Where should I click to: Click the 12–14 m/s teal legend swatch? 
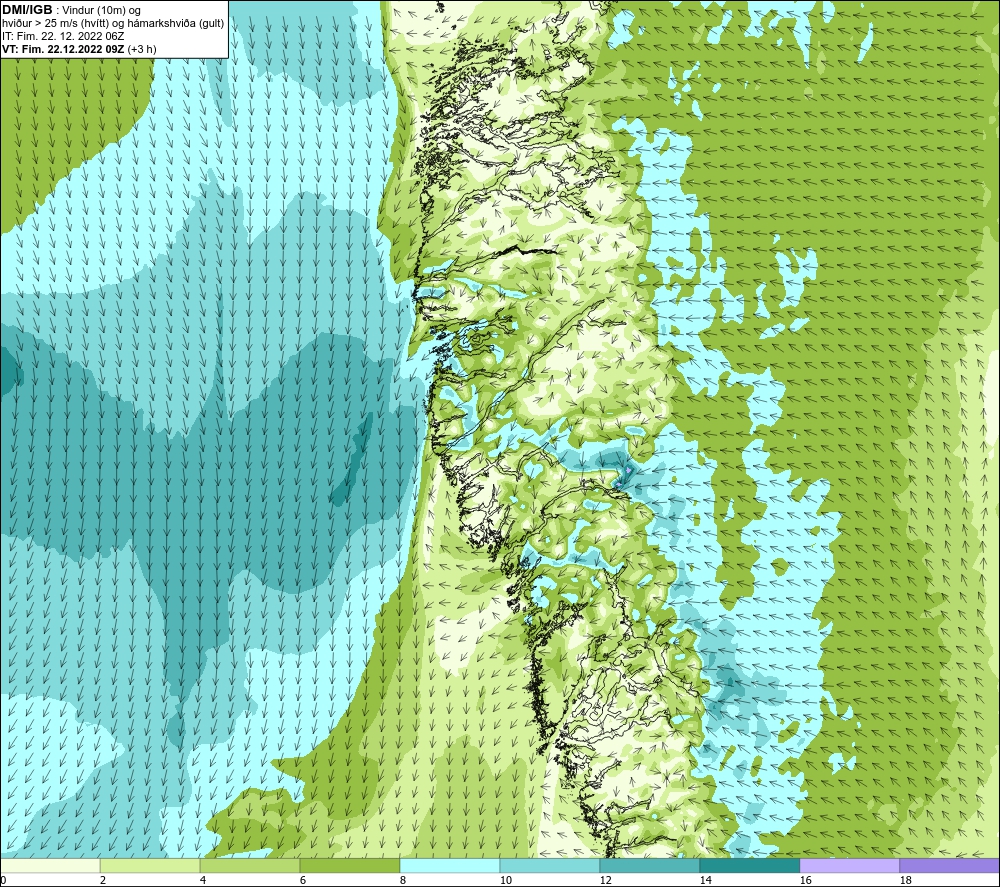tap(649, 865)
